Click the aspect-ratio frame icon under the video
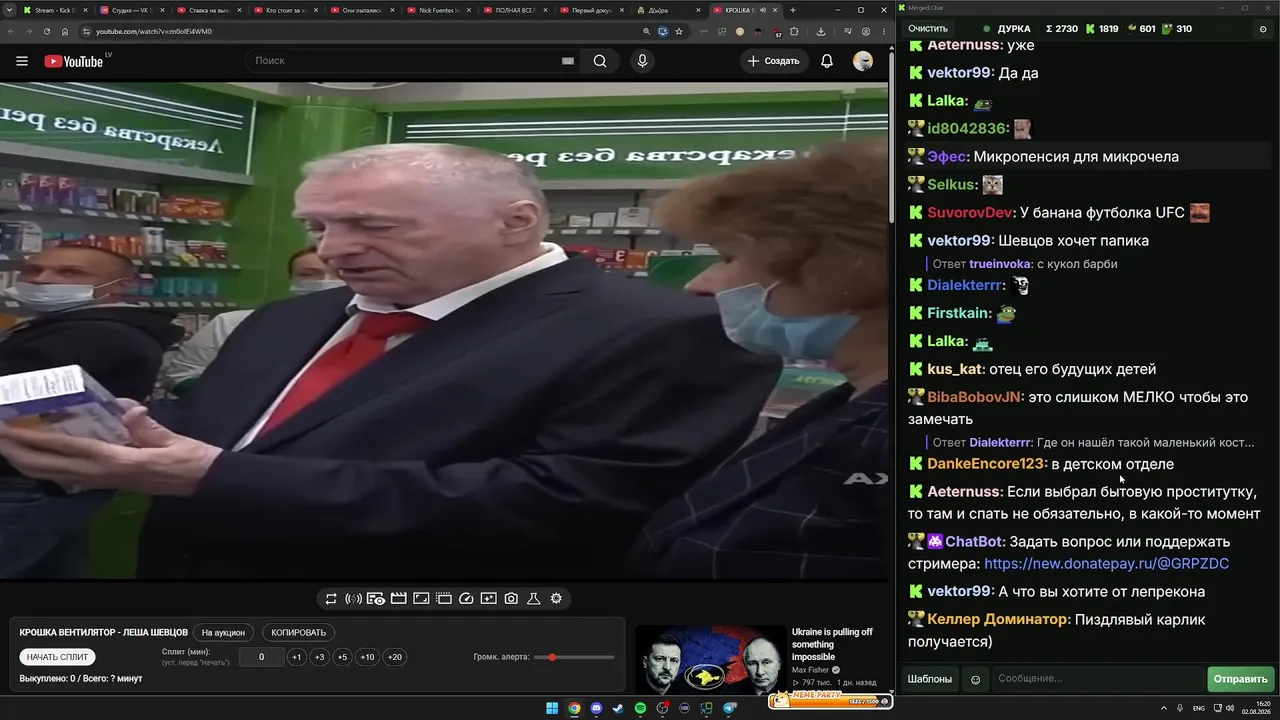Viewport: 1280px width, 720px height. (x=421, y=599)
